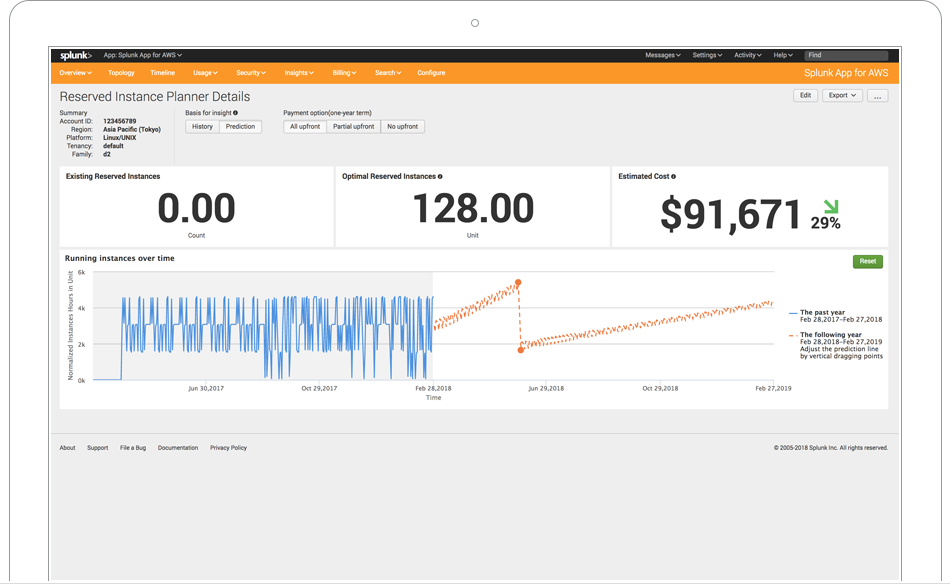Open the Privacy Policy footer link
The image size is (950, 584).
coord(228,448)
